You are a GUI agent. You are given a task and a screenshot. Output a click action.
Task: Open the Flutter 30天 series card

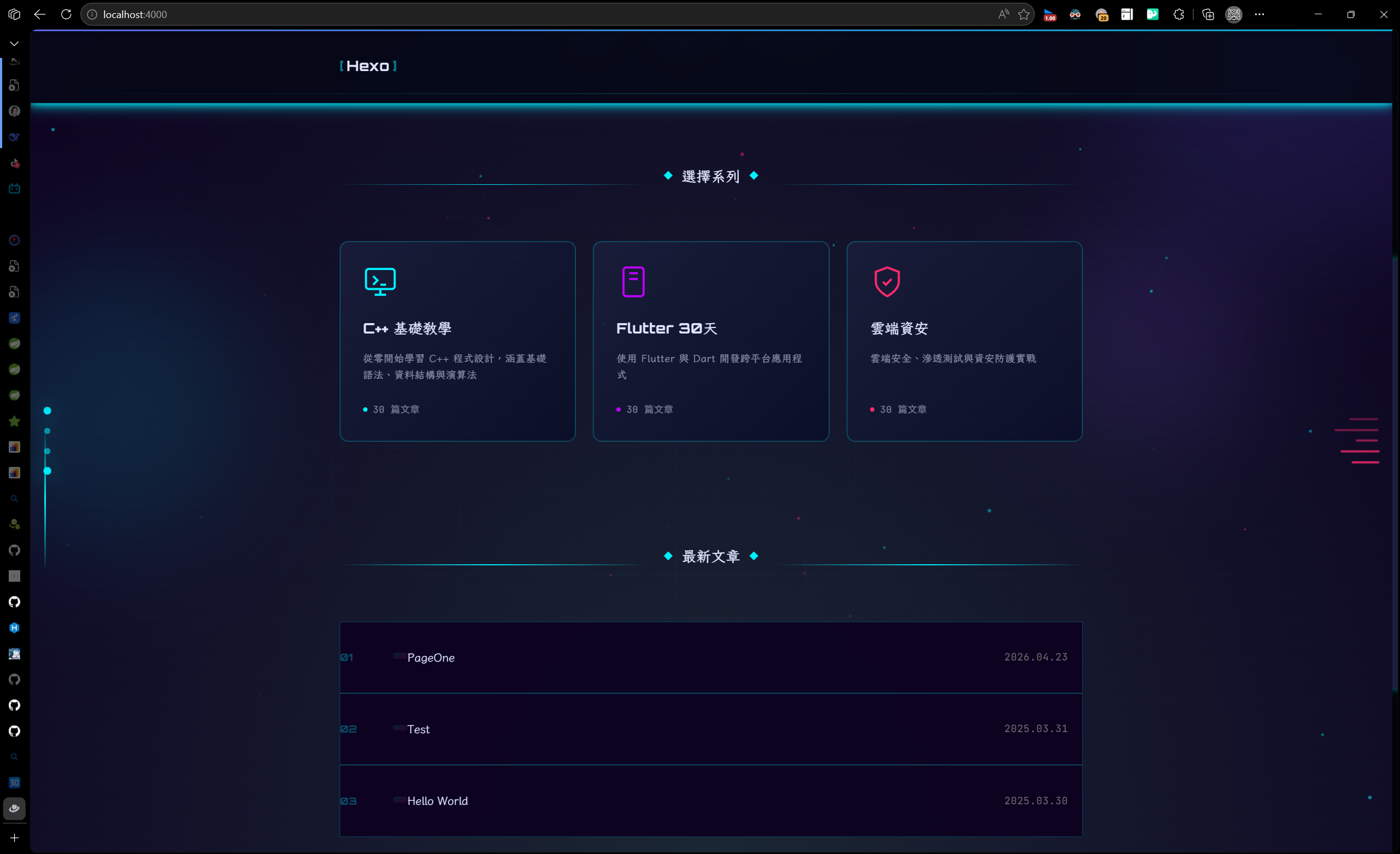click(x=710, y=341)
